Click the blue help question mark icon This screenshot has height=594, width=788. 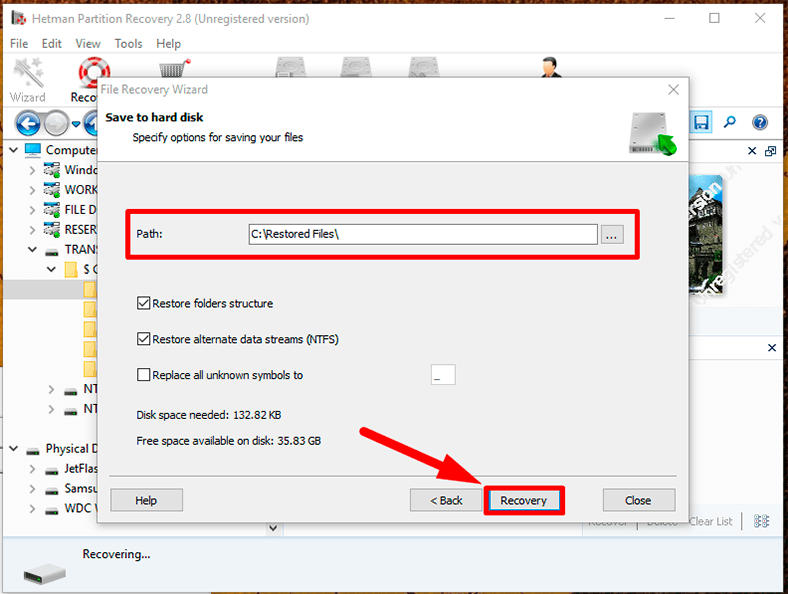tap(760, 122)
